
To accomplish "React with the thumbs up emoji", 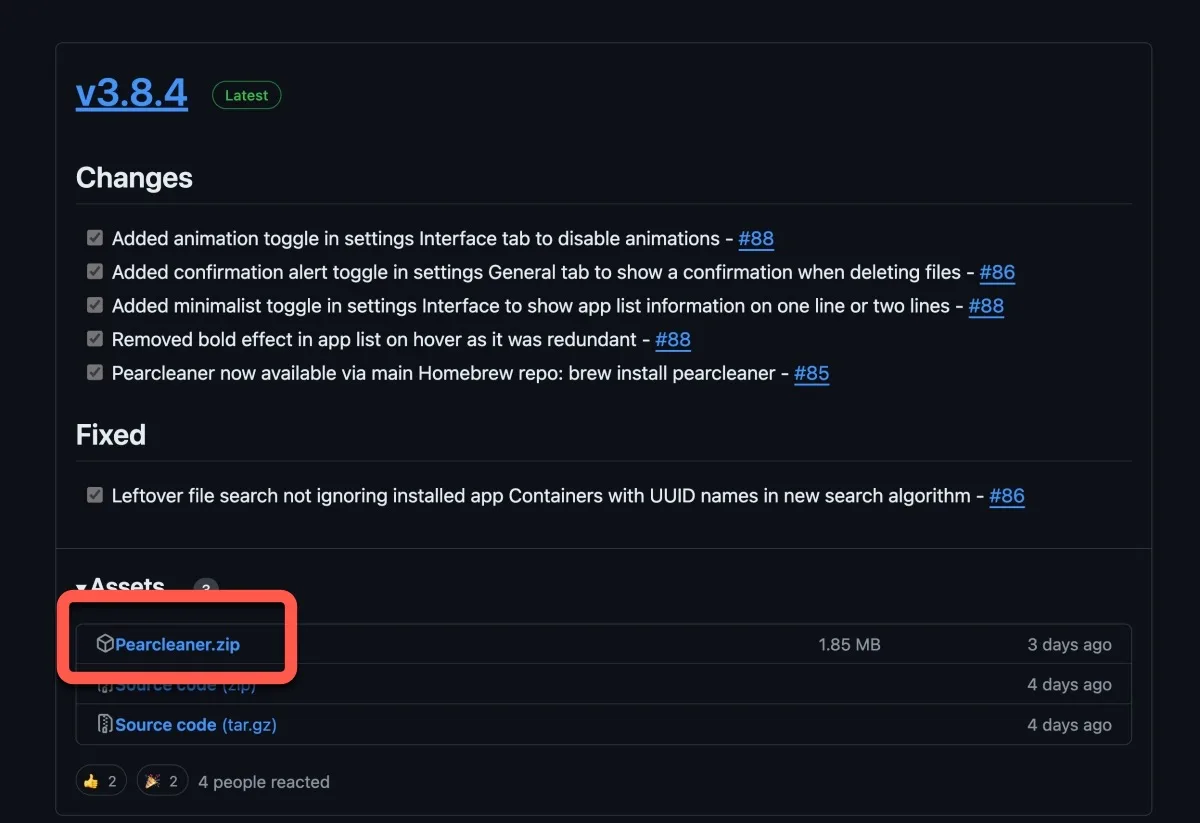I will click(101, 781).
